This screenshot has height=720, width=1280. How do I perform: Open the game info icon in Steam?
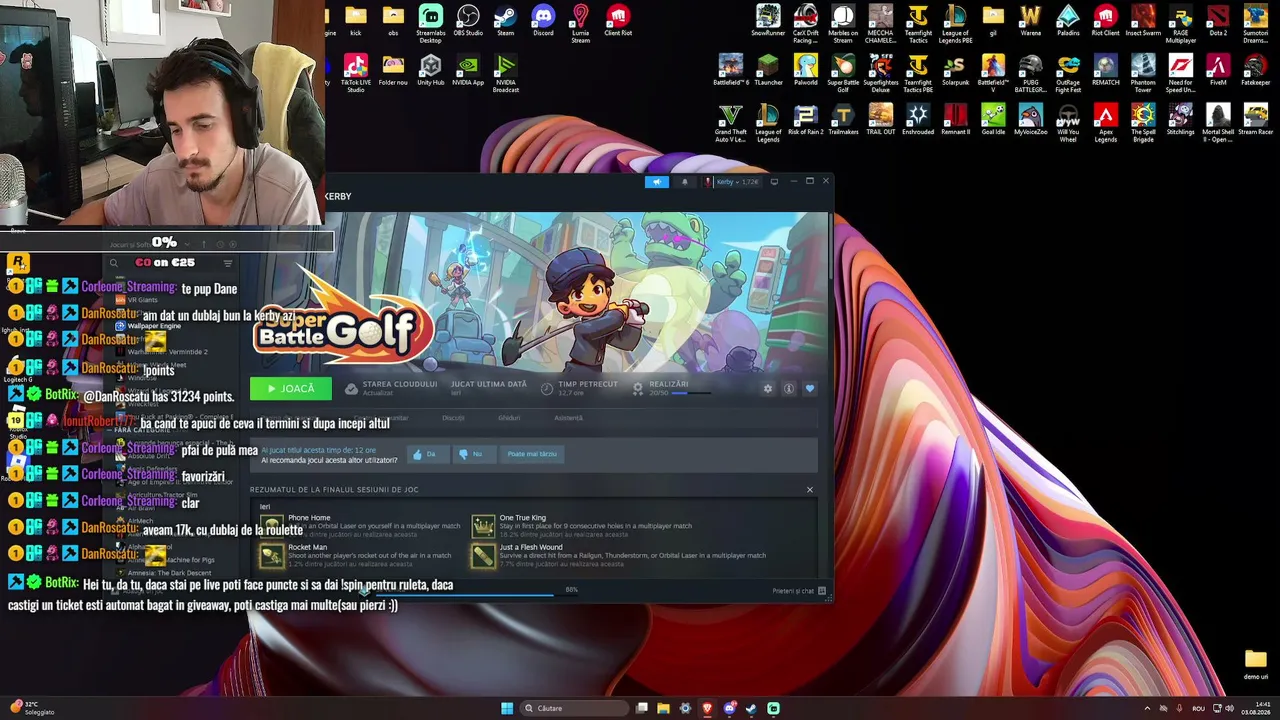(789, 389)
